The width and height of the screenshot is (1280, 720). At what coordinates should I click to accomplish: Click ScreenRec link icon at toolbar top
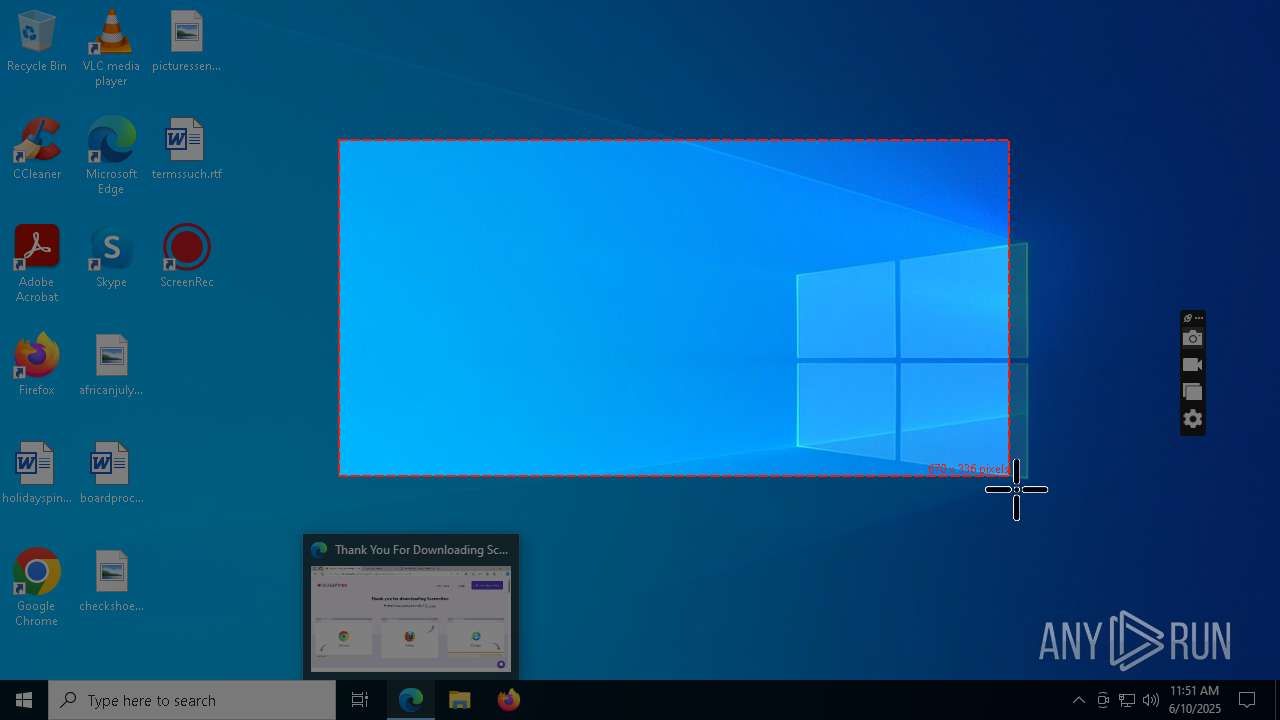click(x=1187, y=318)
